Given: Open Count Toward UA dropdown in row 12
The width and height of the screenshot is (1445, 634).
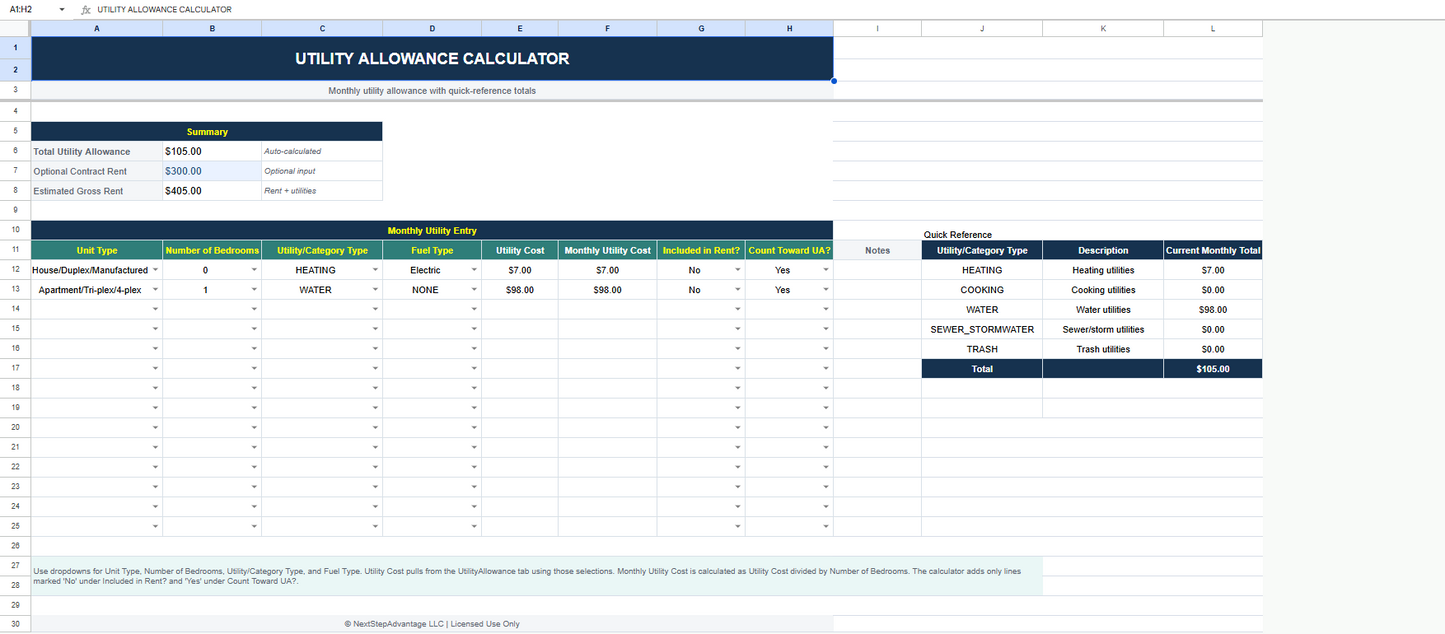Looking at the screenshot, I should [826, 270].
